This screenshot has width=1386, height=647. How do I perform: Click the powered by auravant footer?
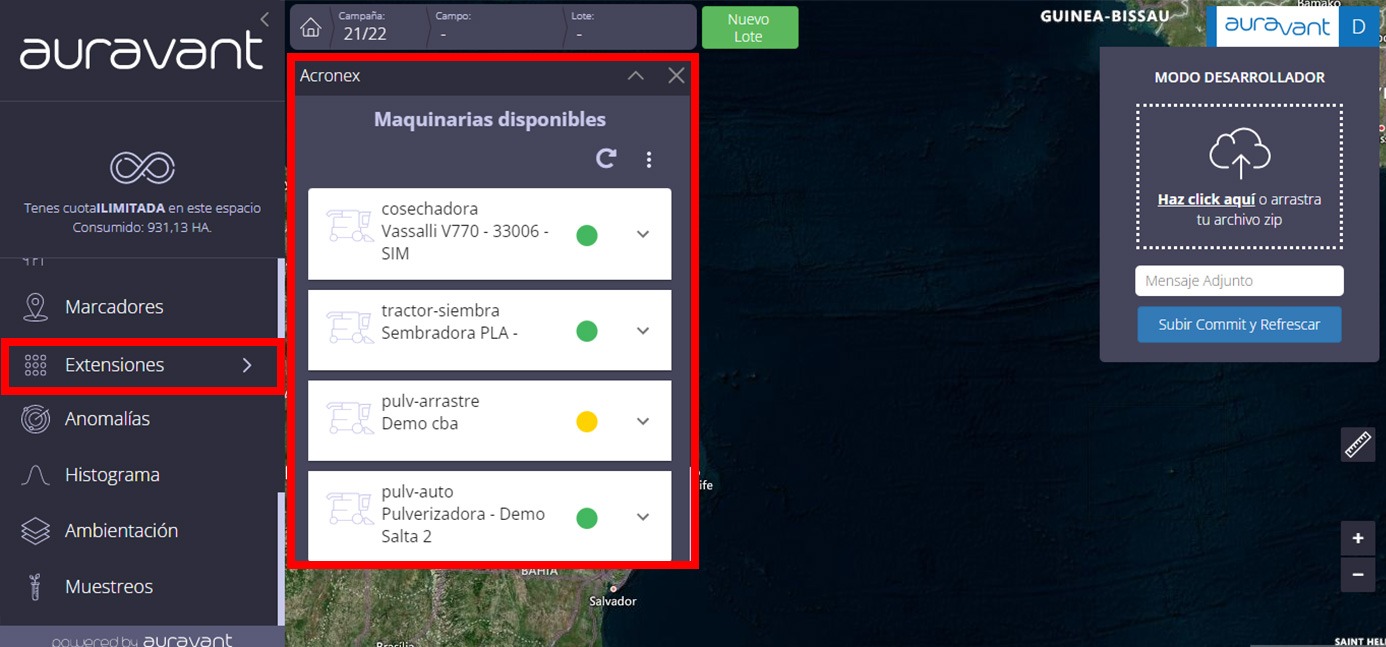point(142,640)
